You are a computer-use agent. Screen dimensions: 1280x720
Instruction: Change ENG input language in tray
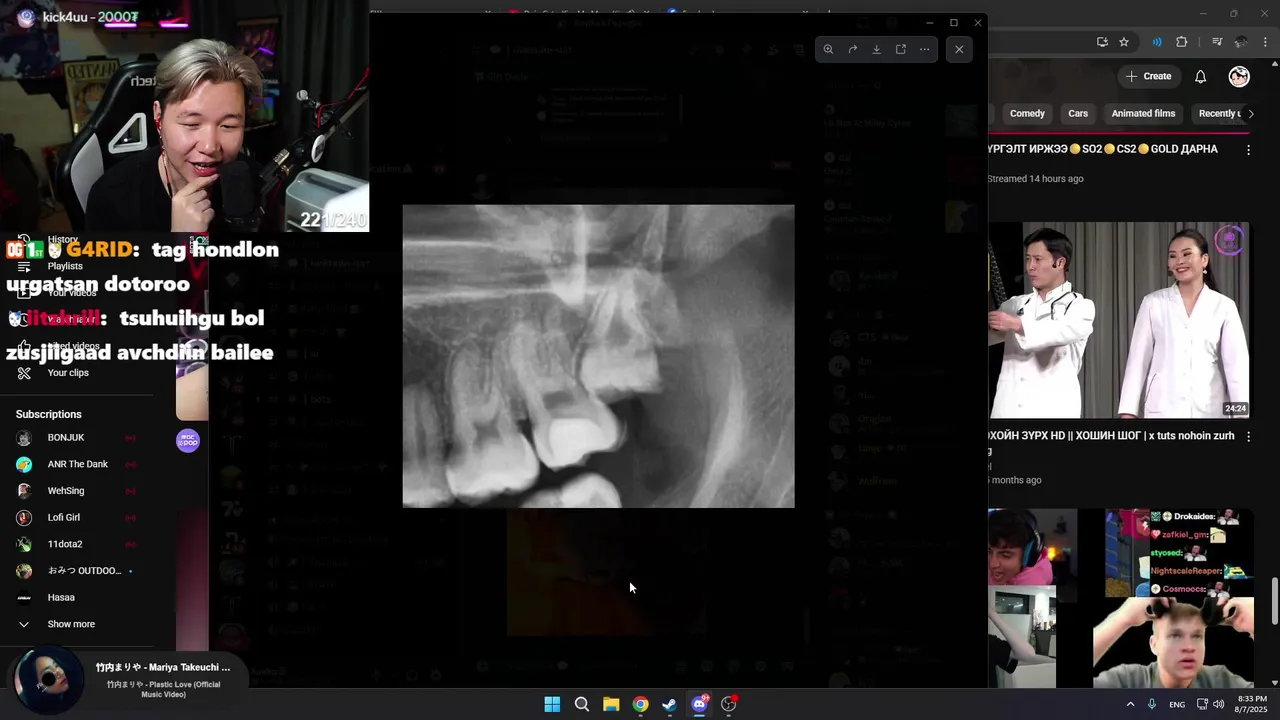[x=1177, y=704]
